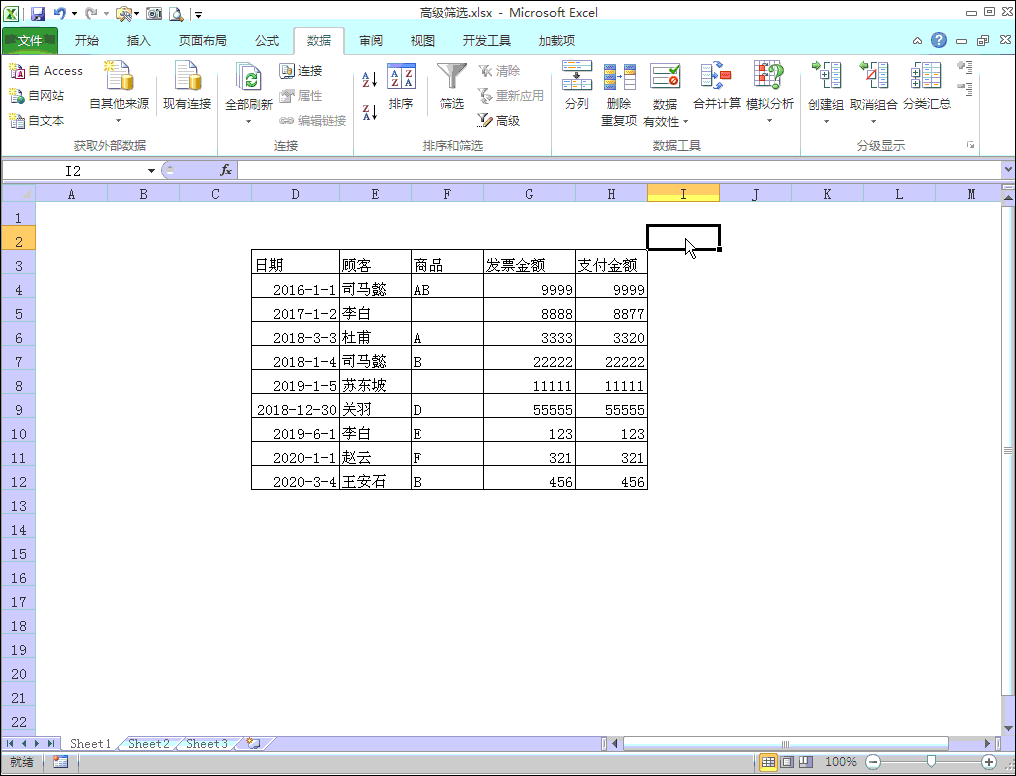Toggle the Filter funnel (筛选)

(452, 87)
